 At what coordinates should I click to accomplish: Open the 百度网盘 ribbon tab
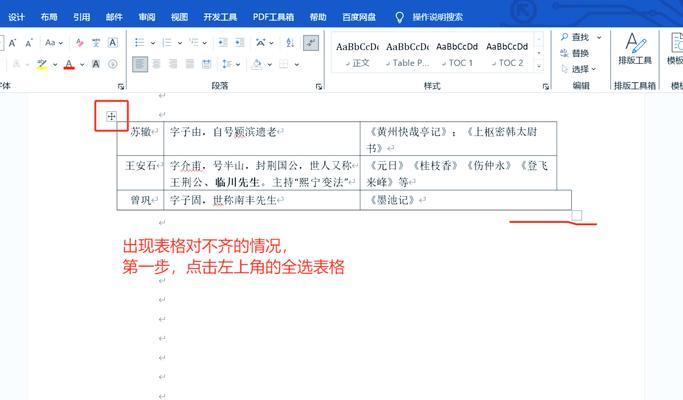(x=359, y=17)
